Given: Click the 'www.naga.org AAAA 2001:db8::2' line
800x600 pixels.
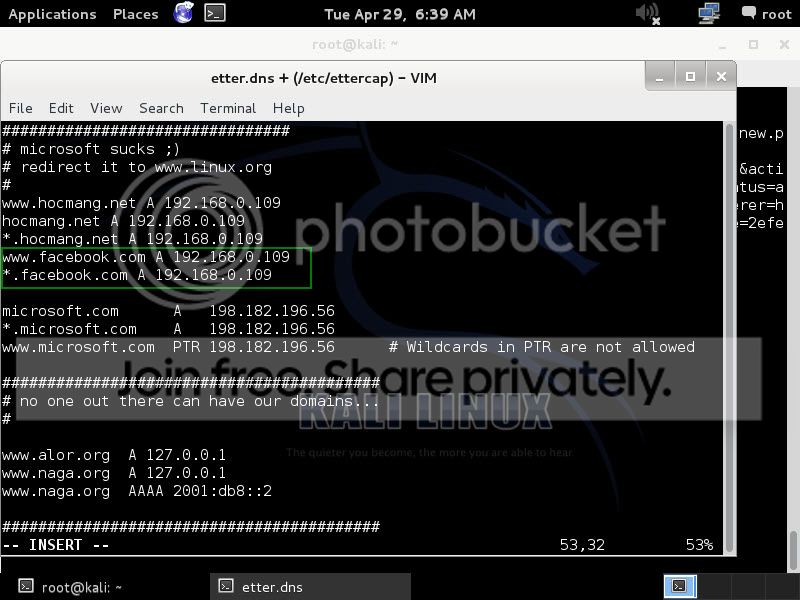Looking at the screenshot, I should 137,491.
